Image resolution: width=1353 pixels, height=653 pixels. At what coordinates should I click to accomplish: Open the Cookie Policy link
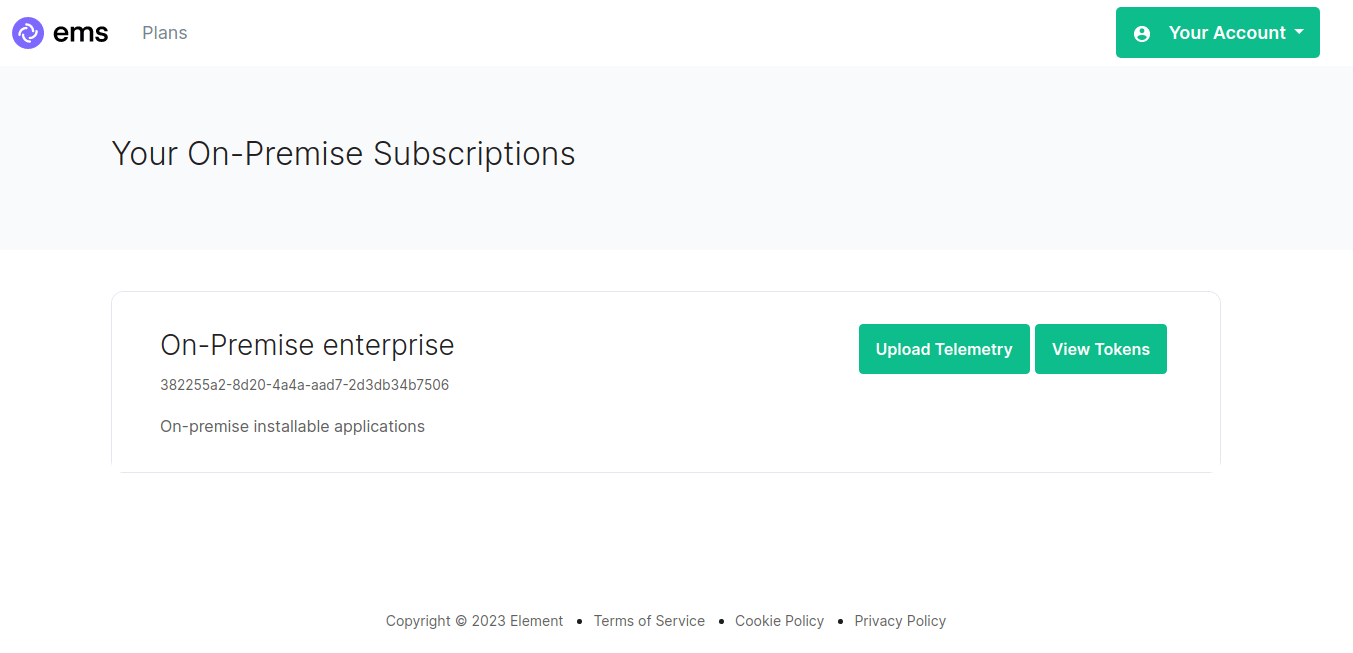coord(779,621)
